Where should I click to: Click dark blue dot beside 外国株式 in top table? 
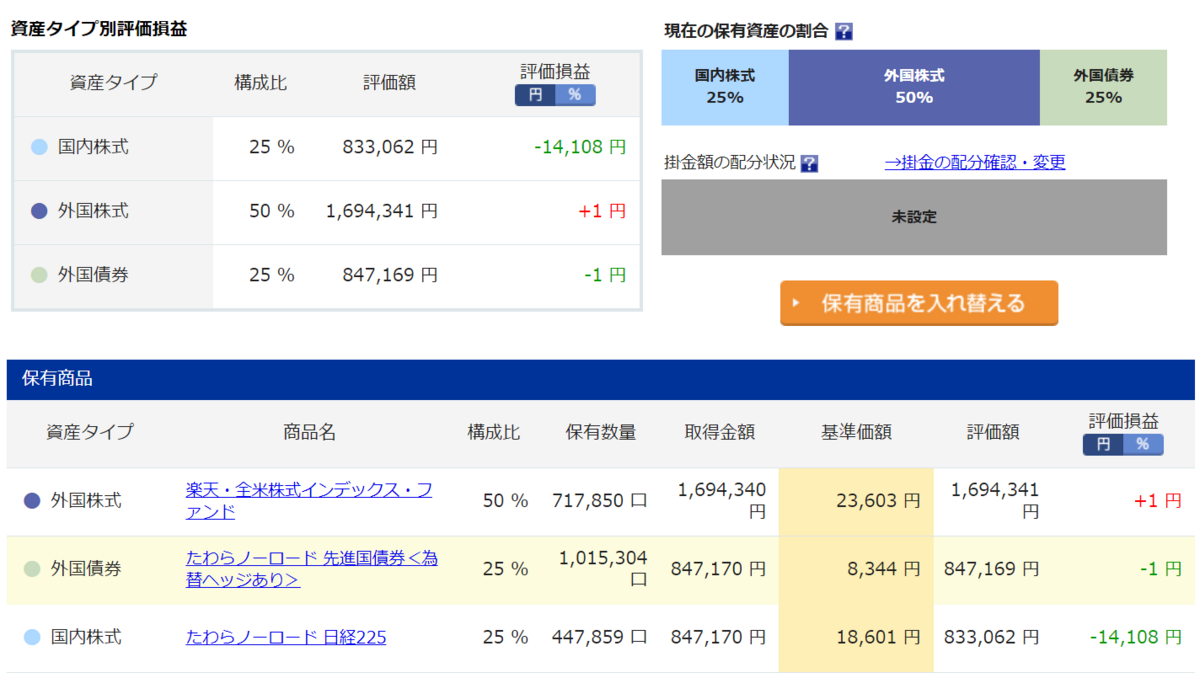point(39,211)
